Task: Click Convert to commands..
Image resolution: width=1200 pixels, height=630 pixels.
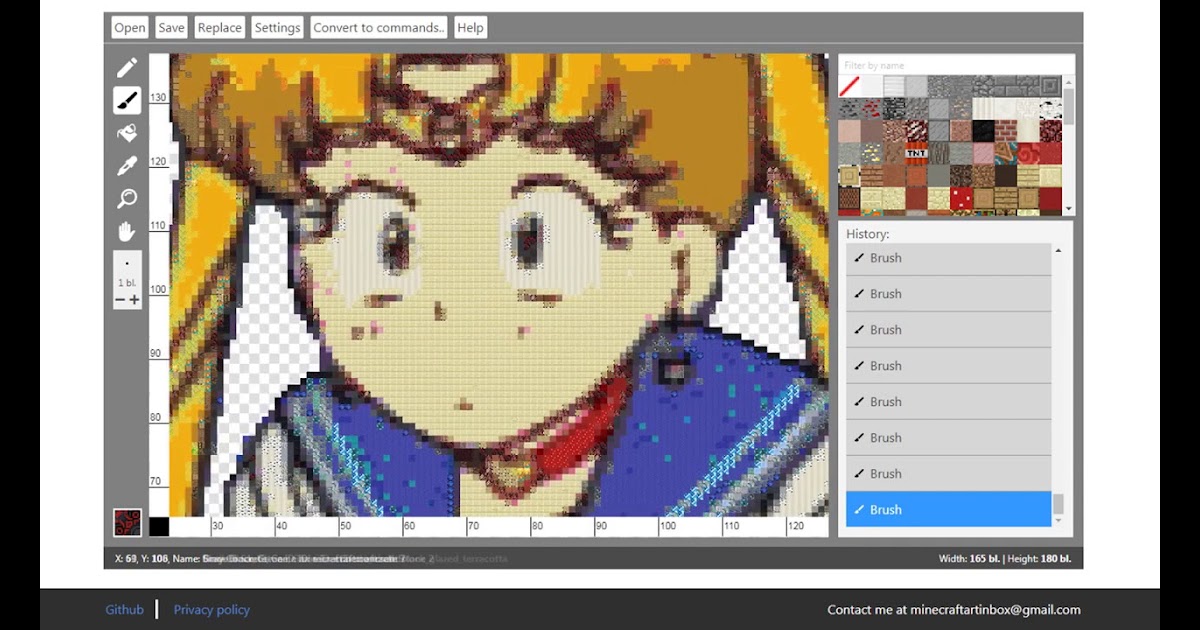Action: point(379,28)
